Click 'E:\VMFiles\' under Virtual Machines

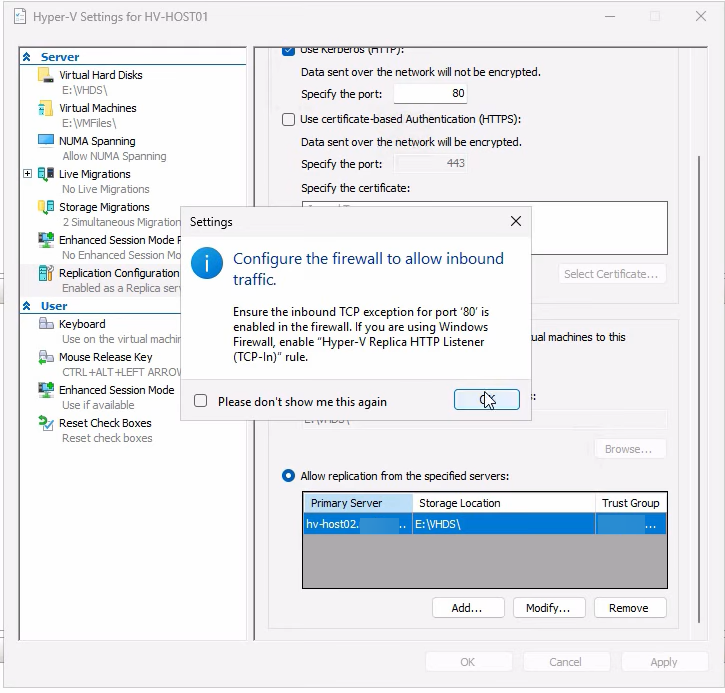[89, 123]
